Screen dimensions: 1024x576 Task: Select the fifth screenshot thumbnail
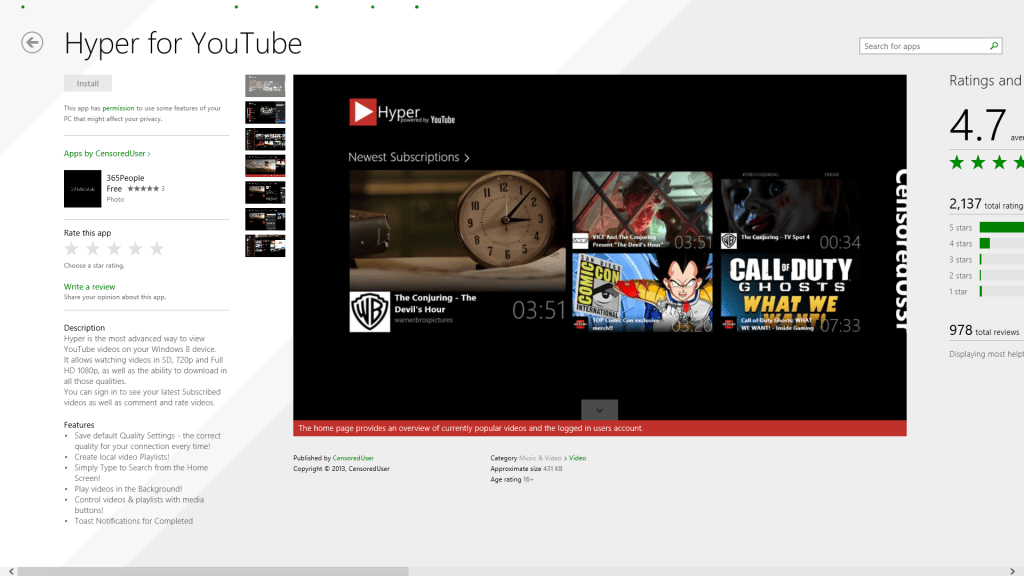pos(265,193)
